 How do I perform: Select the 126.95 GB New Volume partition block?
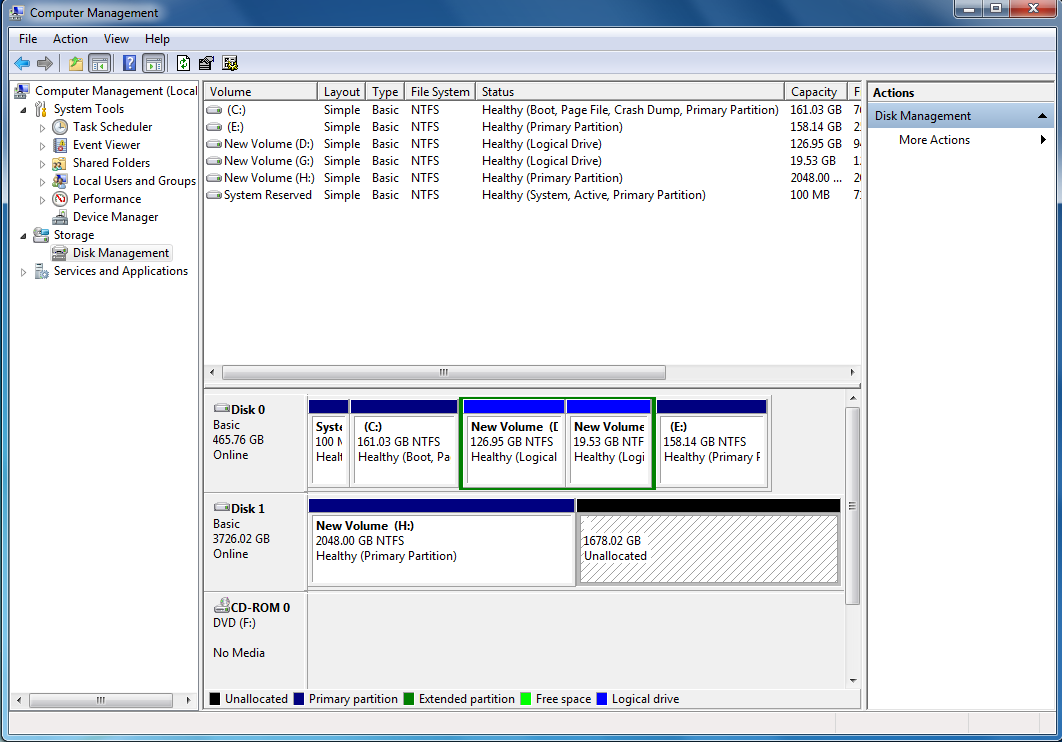point(514,443)
